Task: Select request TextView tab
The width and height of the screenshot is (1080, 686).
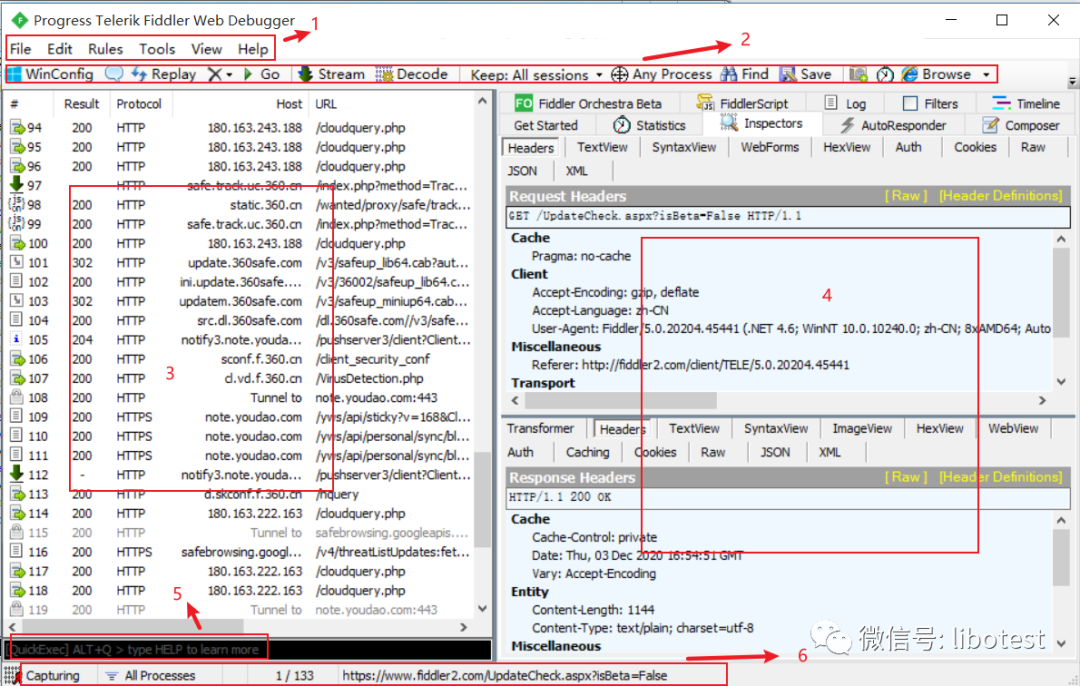Action: pyautogui.click(x=602, y=147)
